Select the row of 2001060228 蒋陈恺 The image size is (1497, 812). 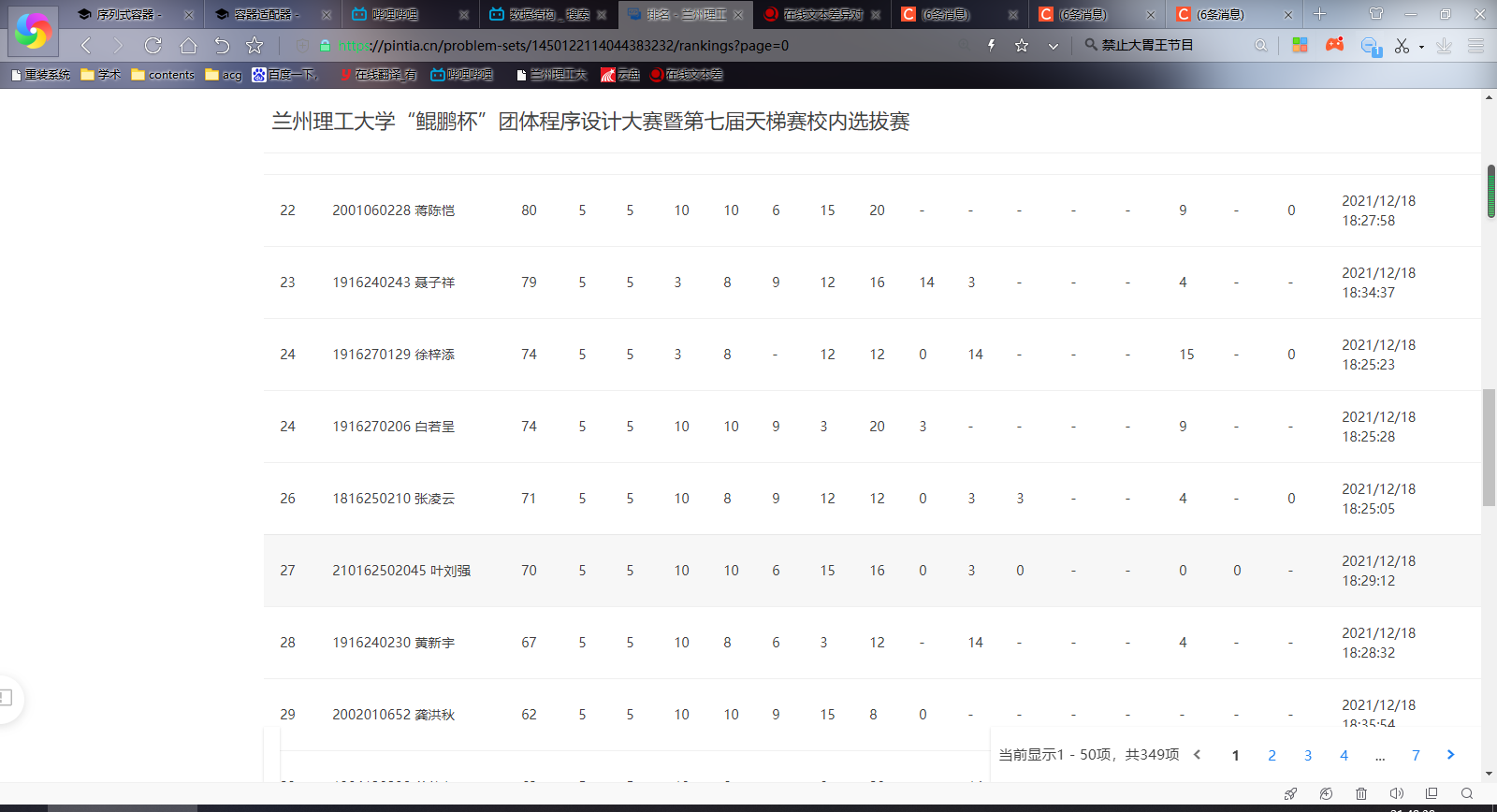pyautogui.click(x=872, y=210)
